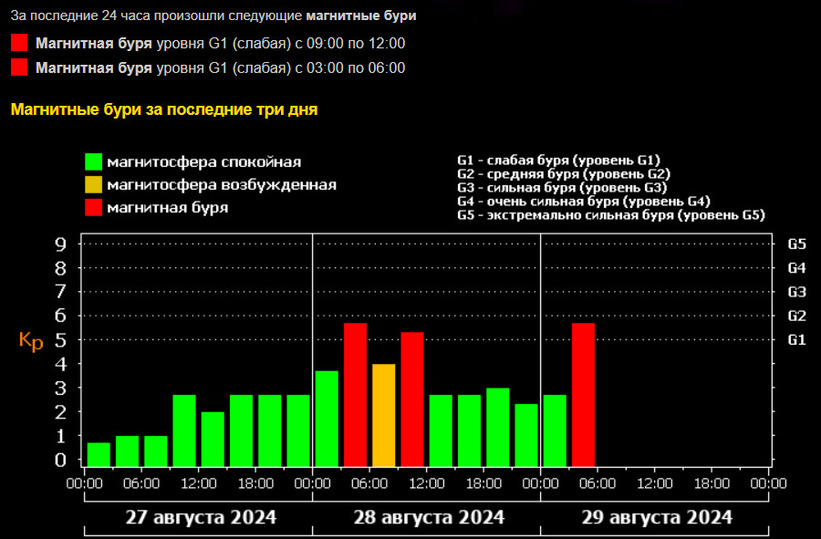Click the green bar on 29 августа
821x539 pixels.
click(x=555, y=430)
